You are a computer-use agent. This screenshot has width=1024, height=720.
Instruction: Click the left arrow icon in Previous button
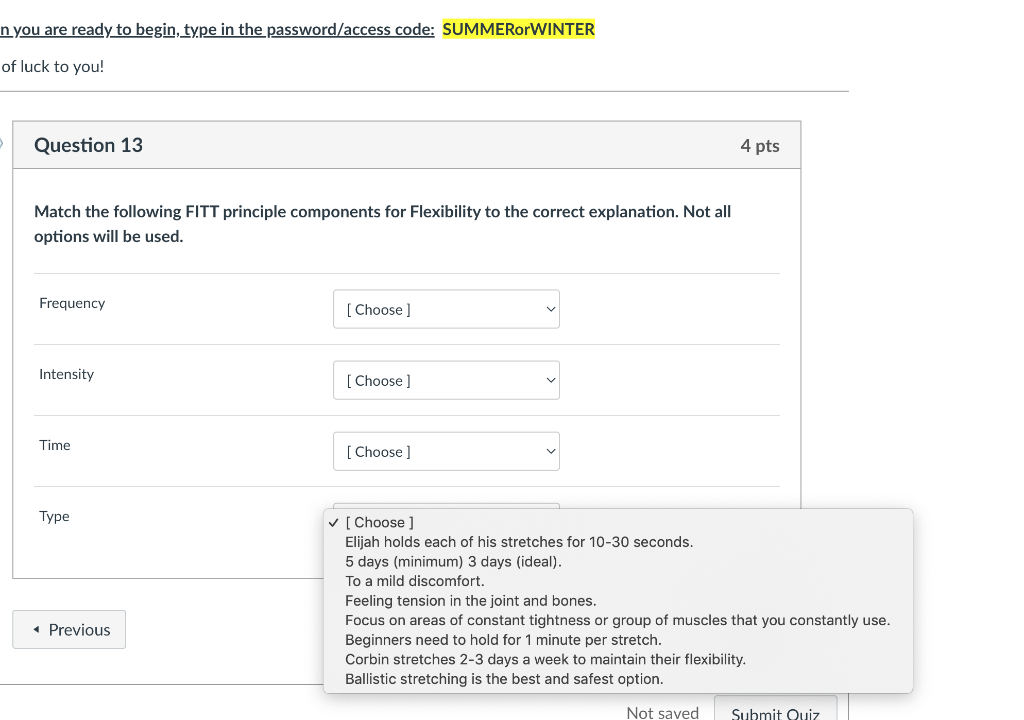37,629
